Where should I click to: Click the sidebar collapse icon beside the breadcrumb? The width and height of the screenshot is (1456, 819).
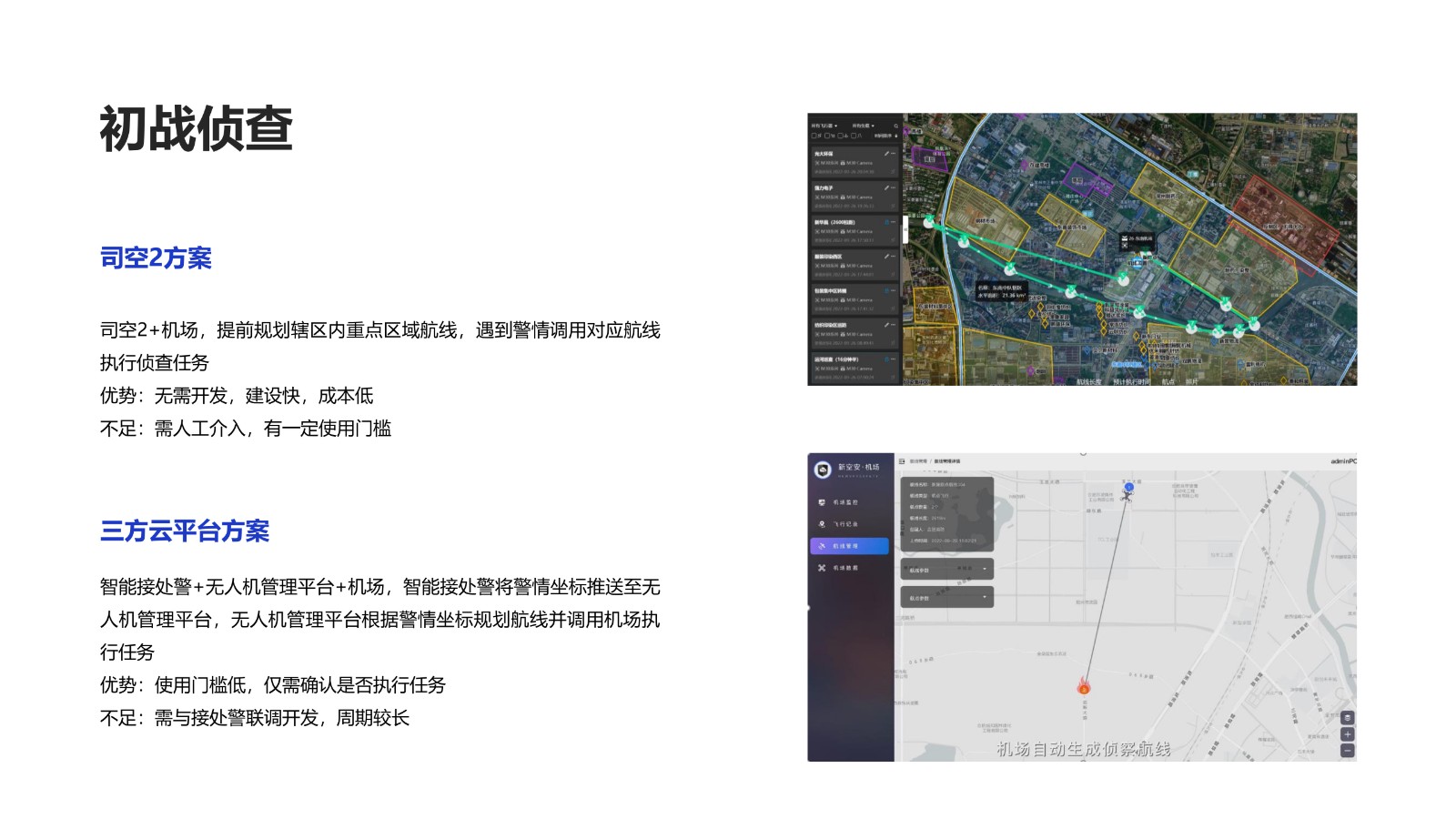[x=903, y=461]
